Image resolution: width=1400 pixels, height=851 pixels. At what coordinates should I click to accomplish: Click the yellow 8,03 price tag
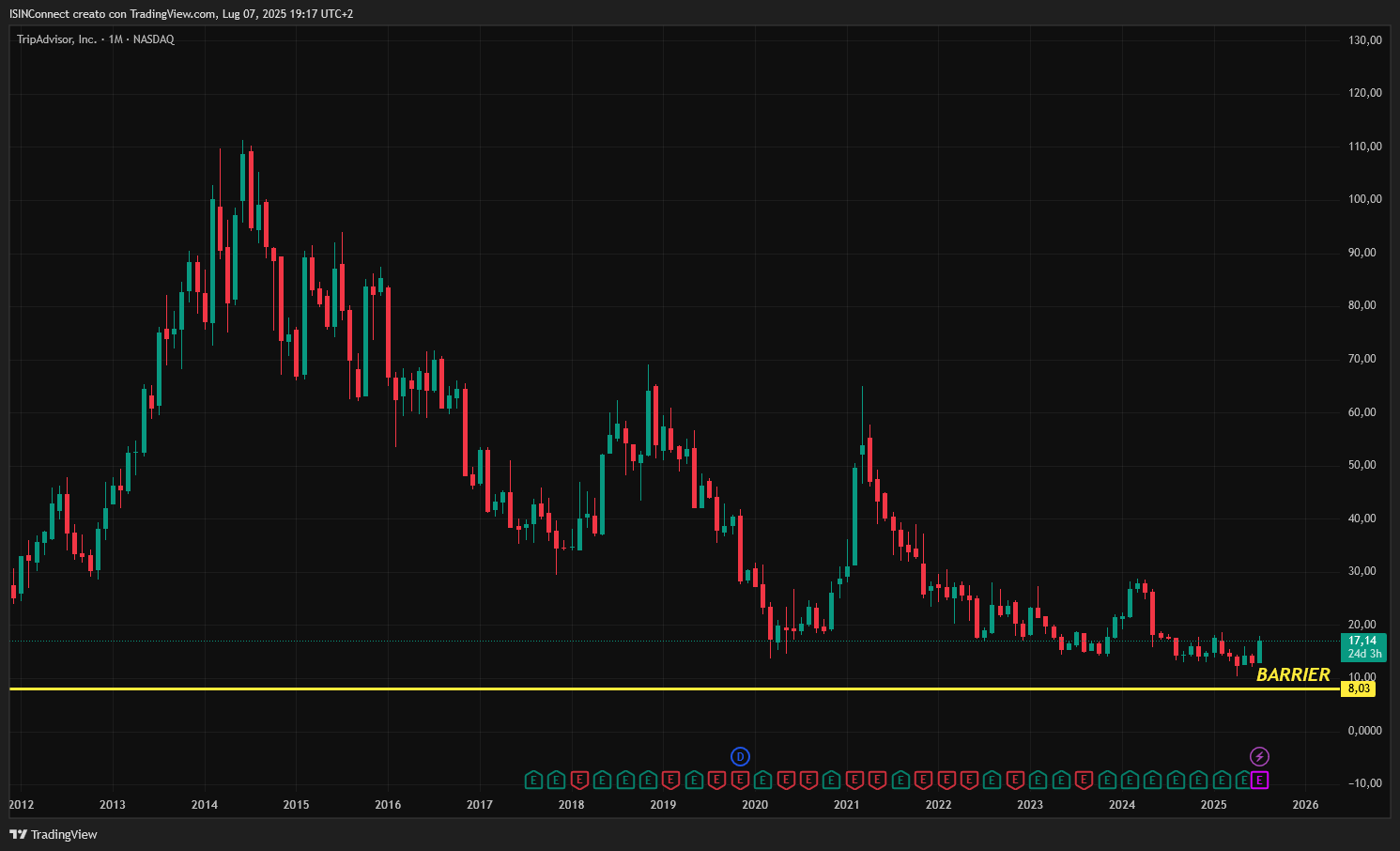[1358, 689]
